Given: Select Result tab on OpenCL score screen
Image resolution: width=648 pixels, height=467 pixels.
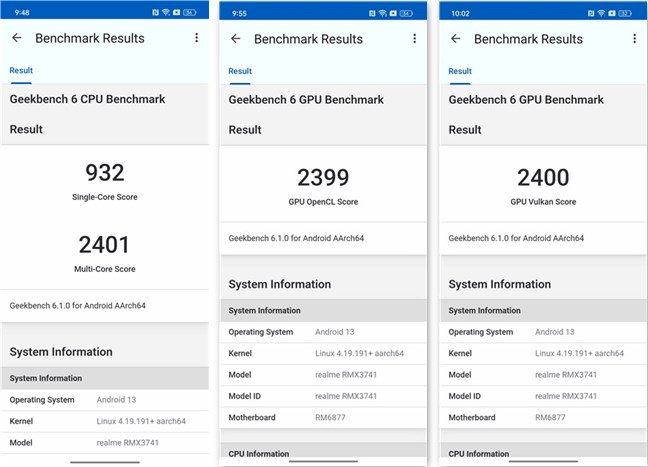Looking at the screenshot, I should [x=240, y=71].
